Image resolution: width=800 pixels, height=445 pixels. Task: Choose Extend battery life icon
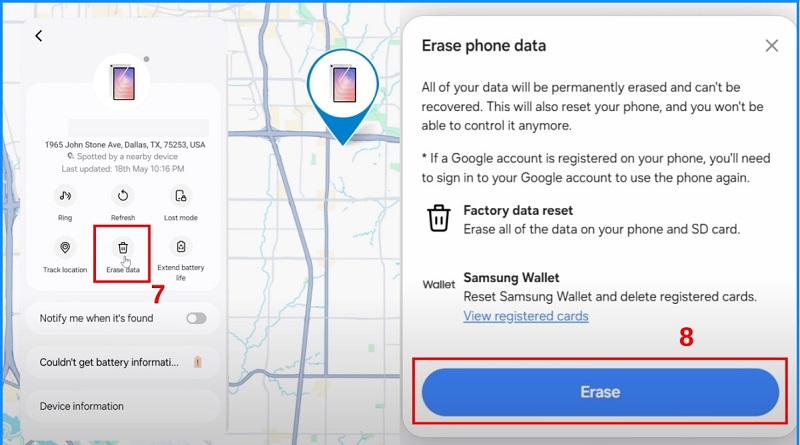[181, 247]
